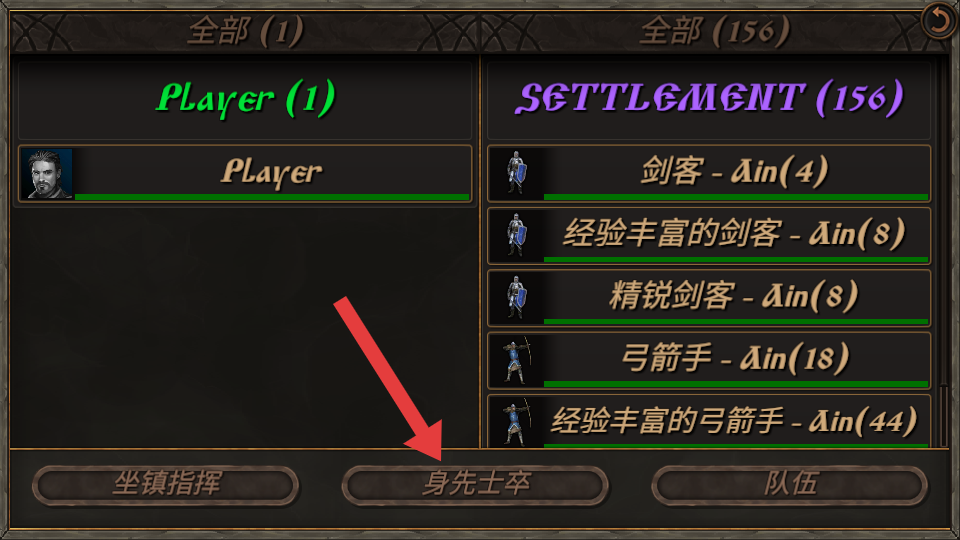Select the 精锐剑客 - Ain(8) row
The image size is (960, 540).
pos(709,298)
